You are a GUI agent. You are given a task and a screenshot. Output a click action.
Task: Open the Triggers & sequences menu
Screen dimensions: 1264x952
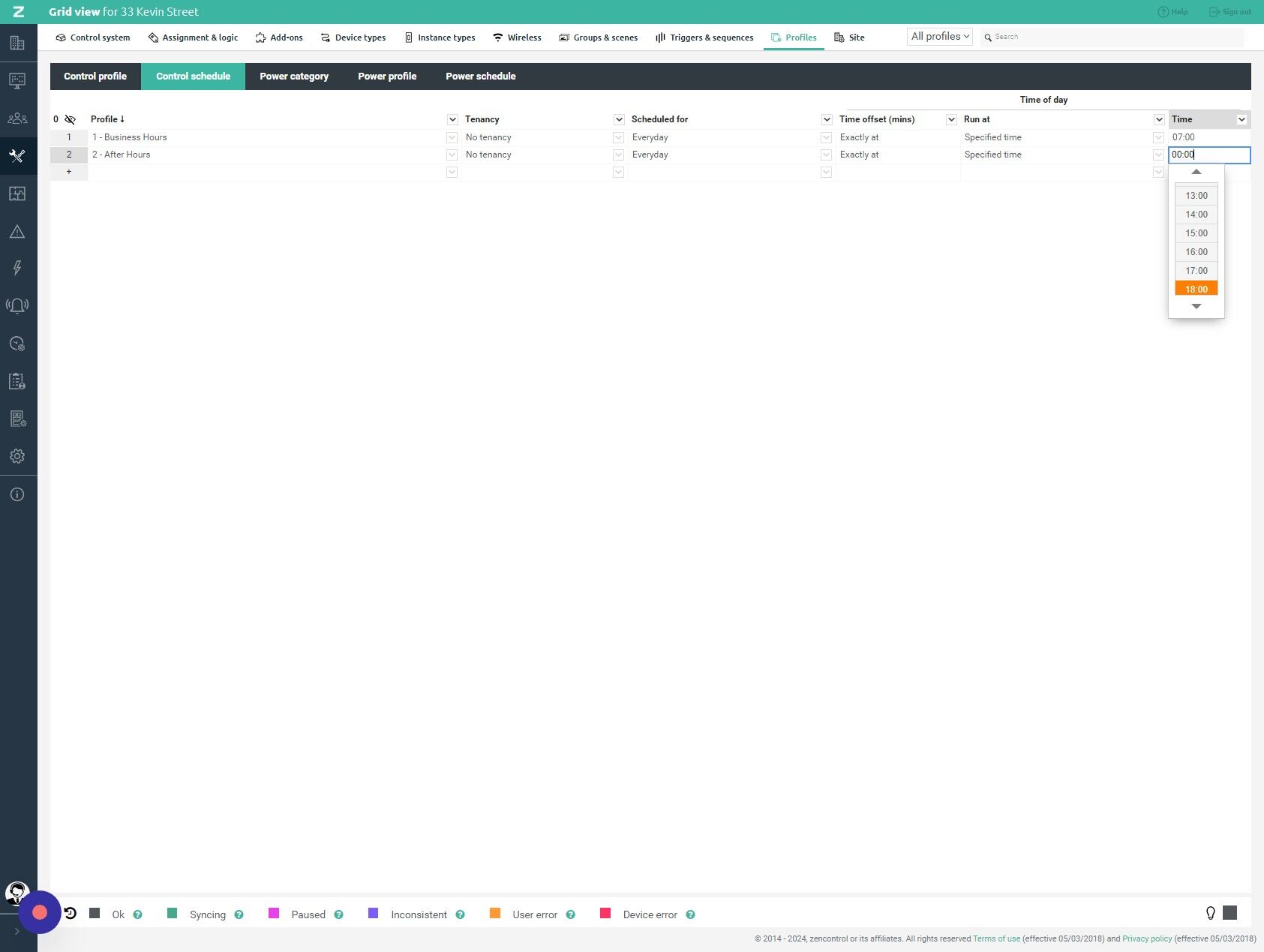tap(704, 38)
